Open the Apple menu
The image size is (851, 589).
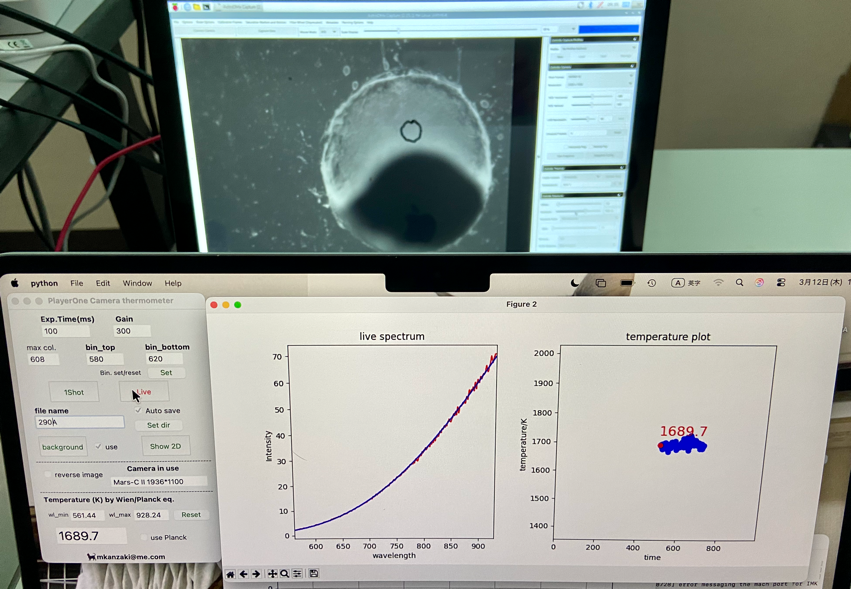pyautogui.click(x=14, y=283)
